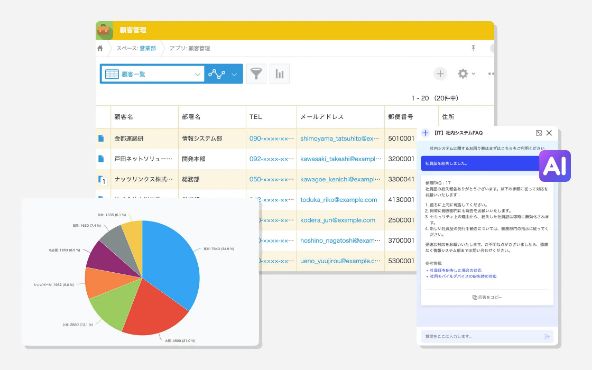Click the hoshino_nagatoshi email link
Image resolution: width=592 pixels, height=370 pixels.
tap(341, 240)
